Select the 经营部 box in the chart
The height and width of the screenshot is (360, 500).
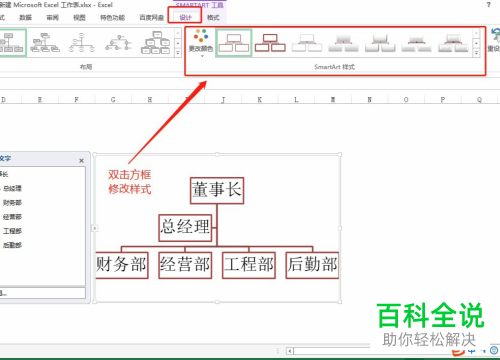pyautogui.click(x=185, y=265)
